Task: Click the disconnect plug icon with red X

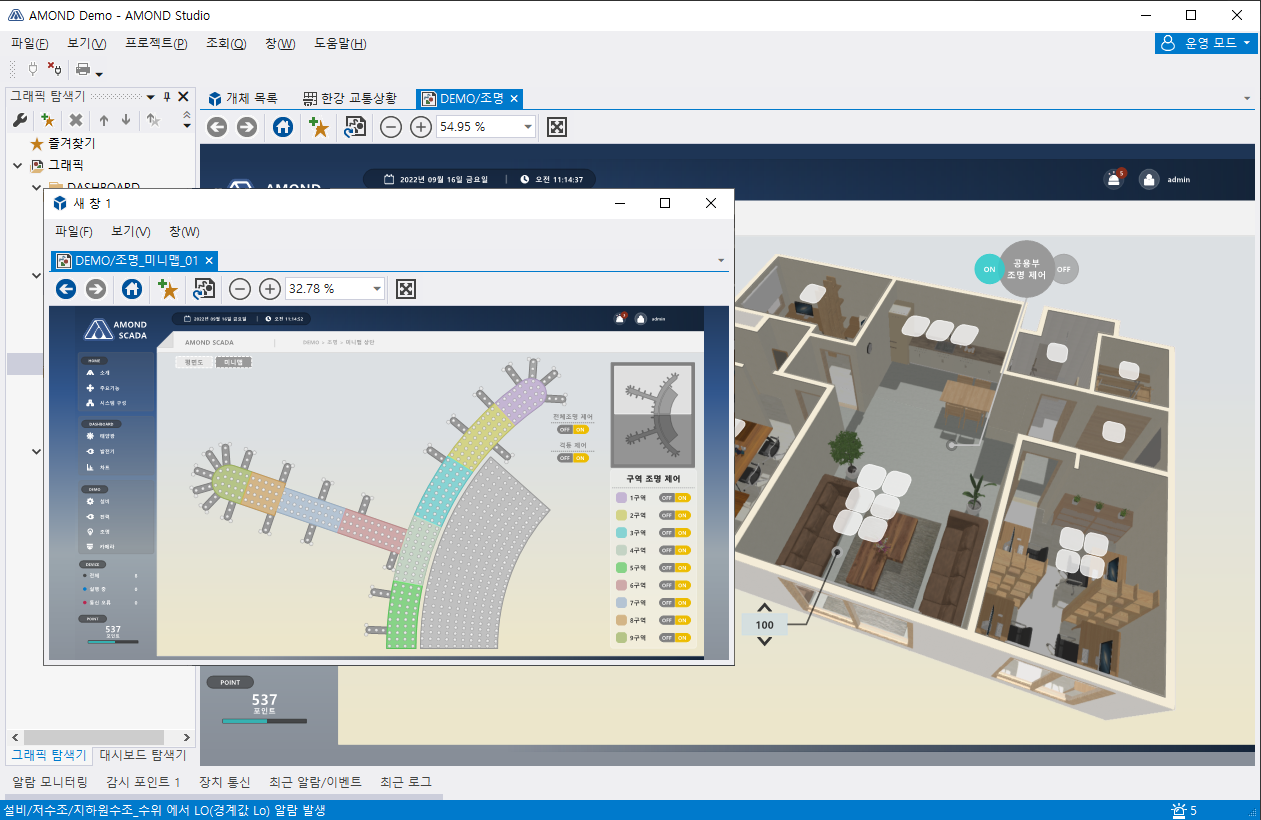Action: 54,69
